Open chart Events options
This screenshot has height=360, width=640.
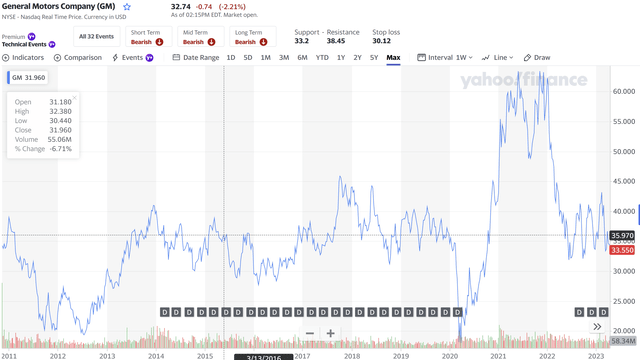pos(133,58)
